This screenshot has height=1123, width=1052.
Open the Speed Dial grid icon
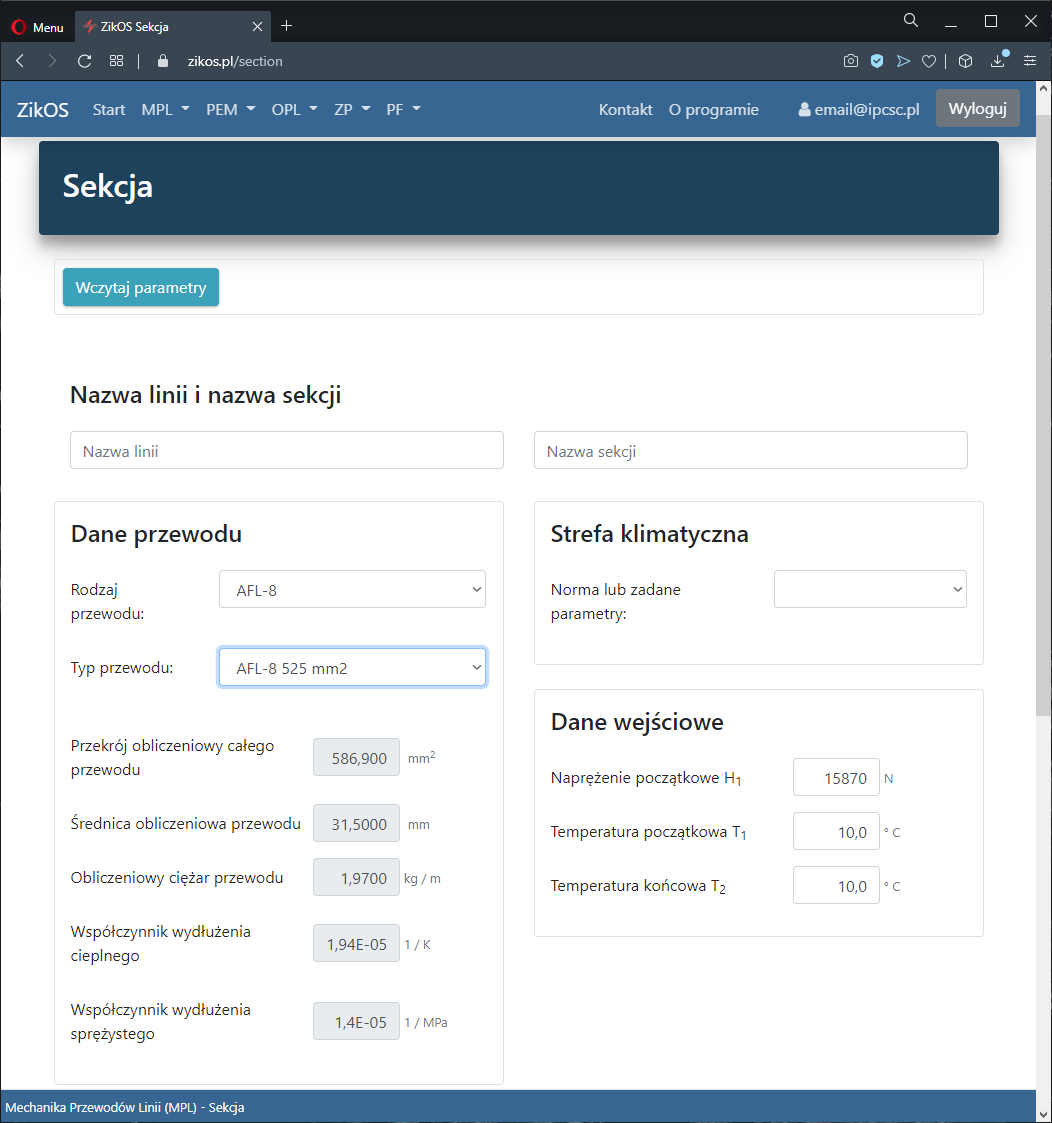click(117, 61)
